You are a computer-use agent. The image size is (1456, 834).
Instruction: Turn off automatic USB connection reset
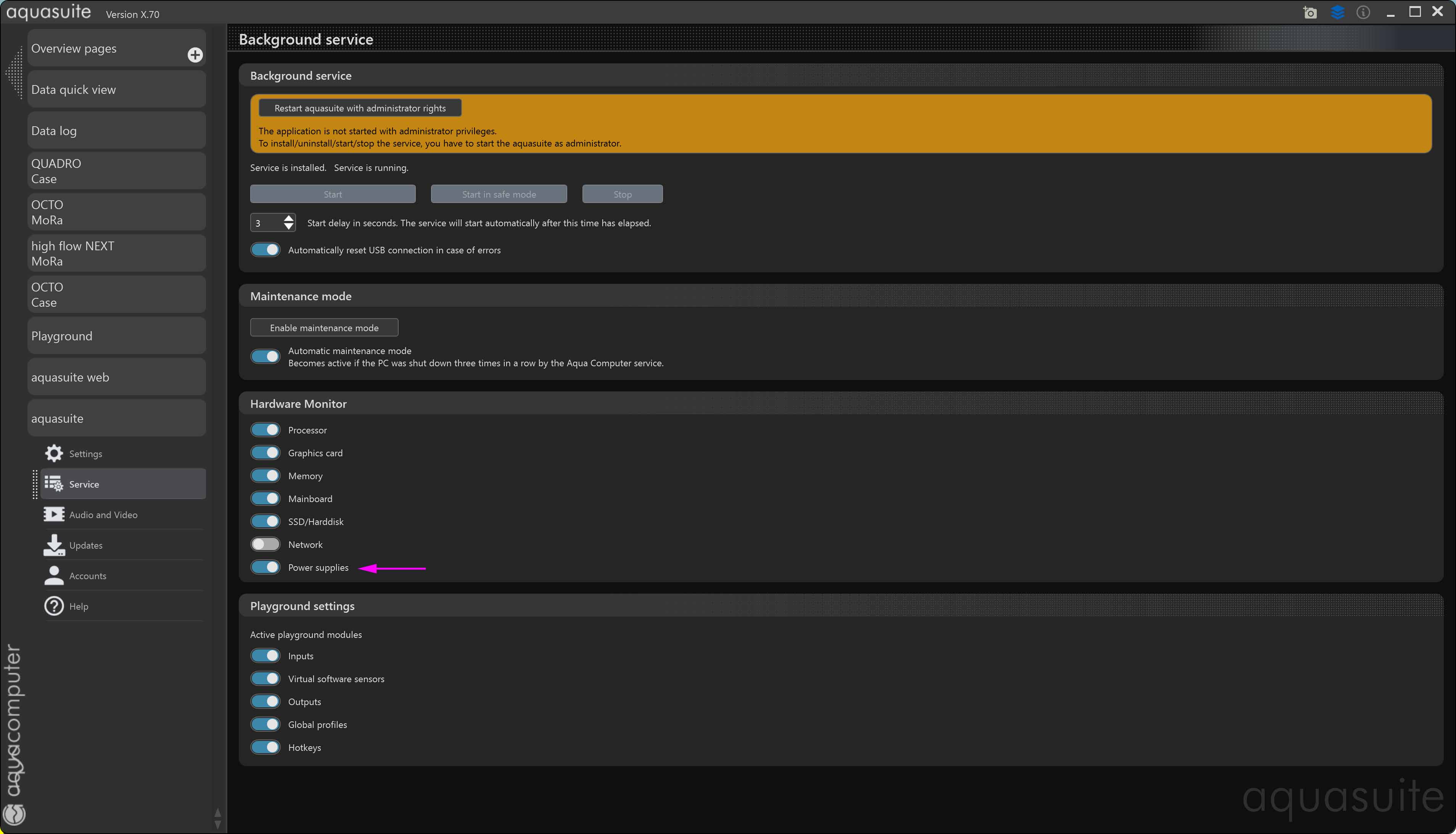click(x=265, y=250)
